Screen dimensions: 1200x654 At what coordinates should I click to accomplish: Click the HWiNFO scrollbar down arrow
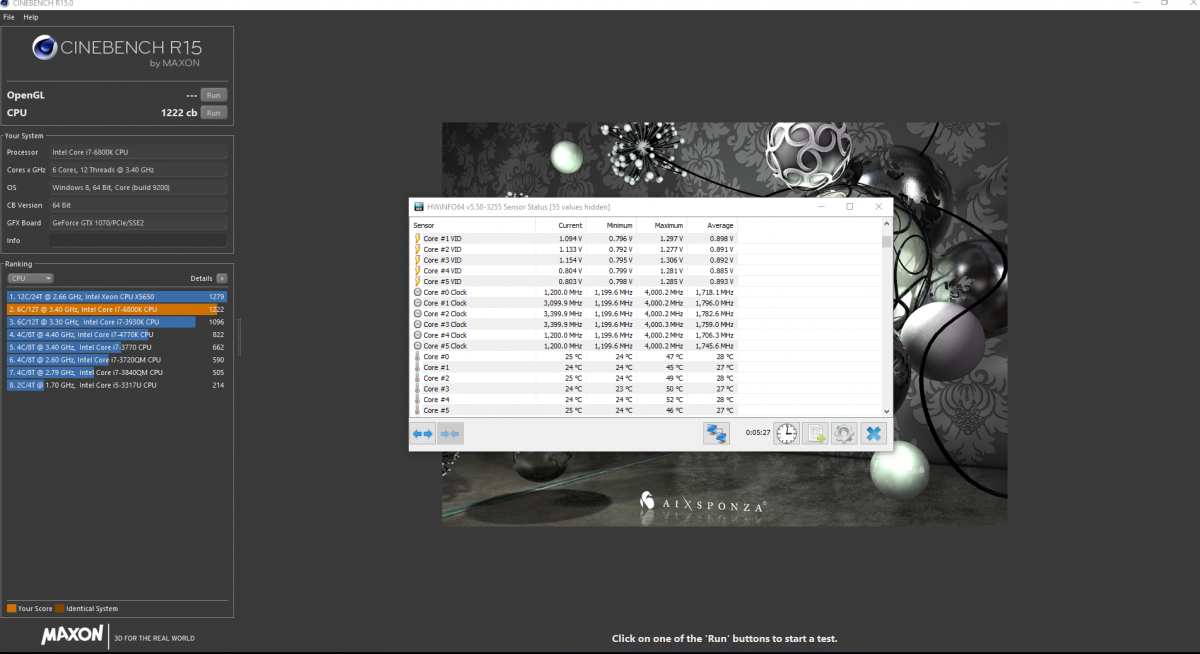tap(886, 410)
